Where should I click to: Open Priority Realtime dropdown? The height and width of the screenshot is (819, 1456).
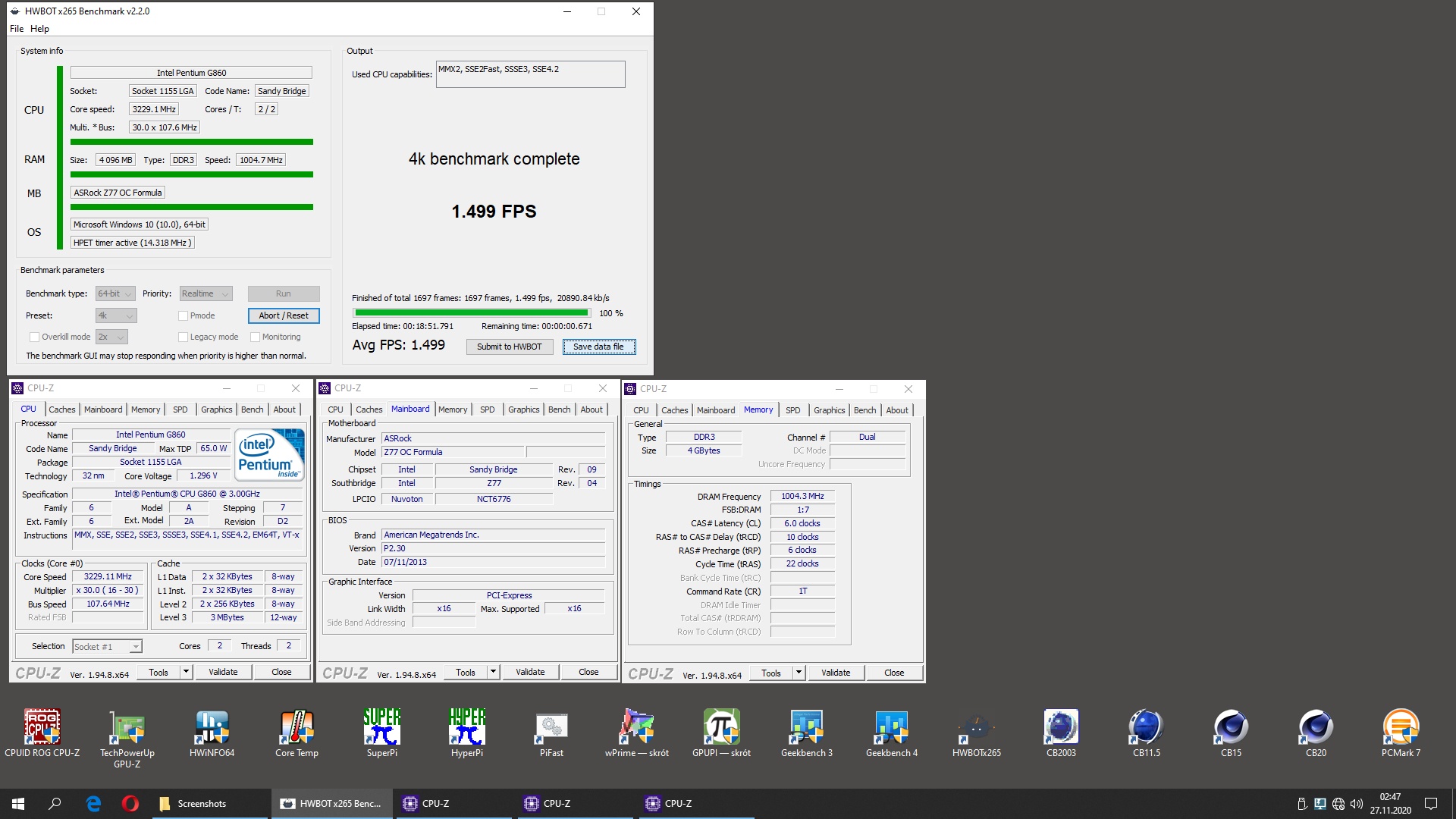[206, 293]
